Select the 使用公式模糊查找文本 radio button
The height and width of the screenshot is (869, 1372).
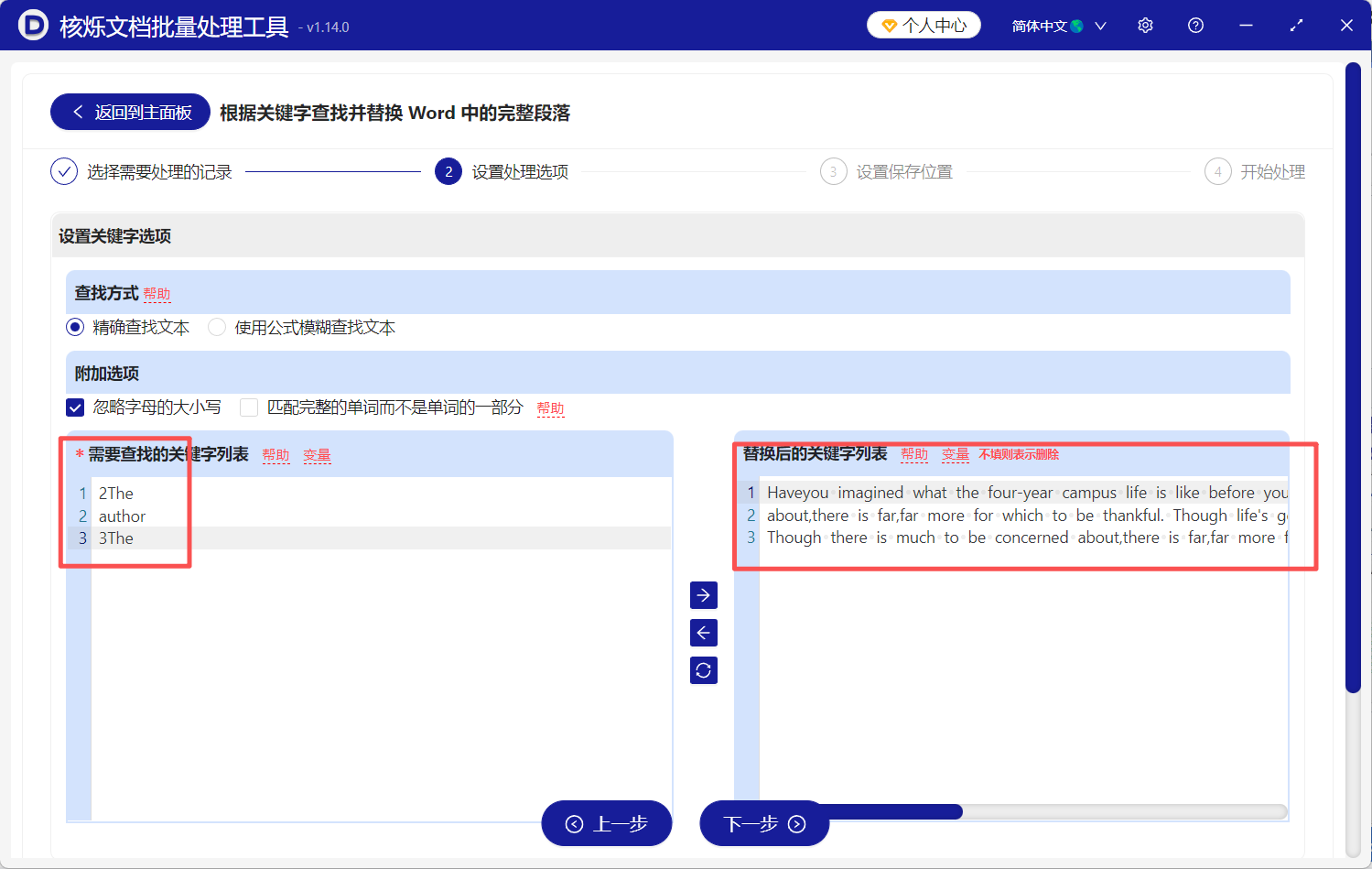tap(217, 327)
